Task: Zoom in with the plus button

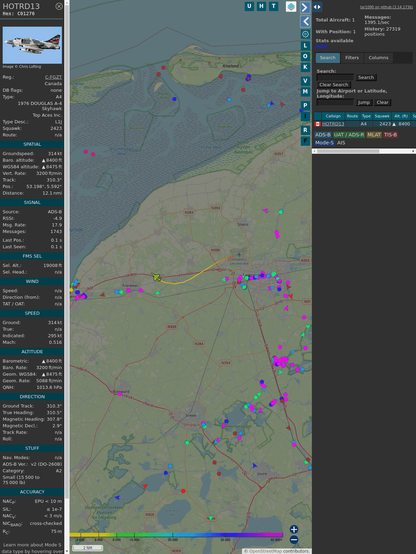Action: 294,529
